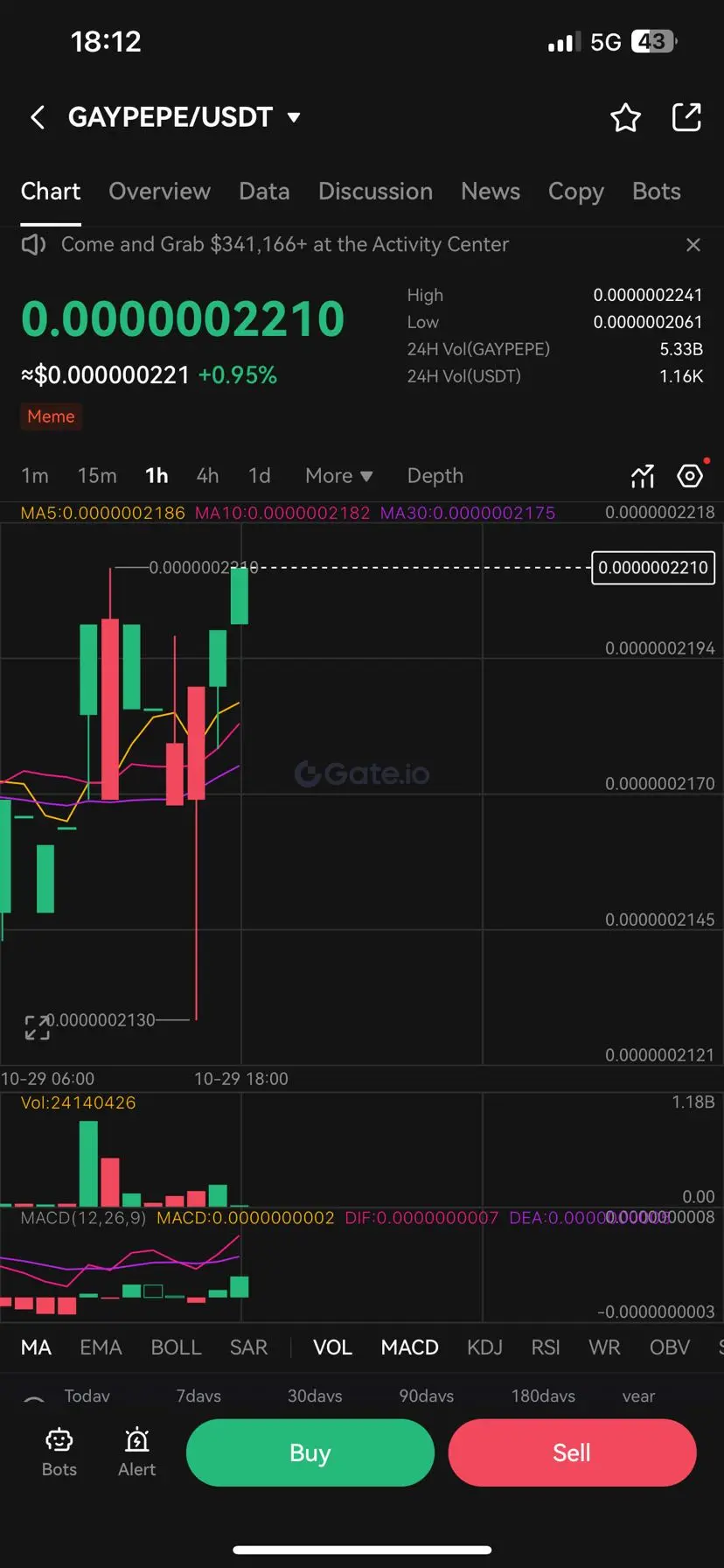Select the 15m timeframe
724x1568 pixels.
coord(97,475)
